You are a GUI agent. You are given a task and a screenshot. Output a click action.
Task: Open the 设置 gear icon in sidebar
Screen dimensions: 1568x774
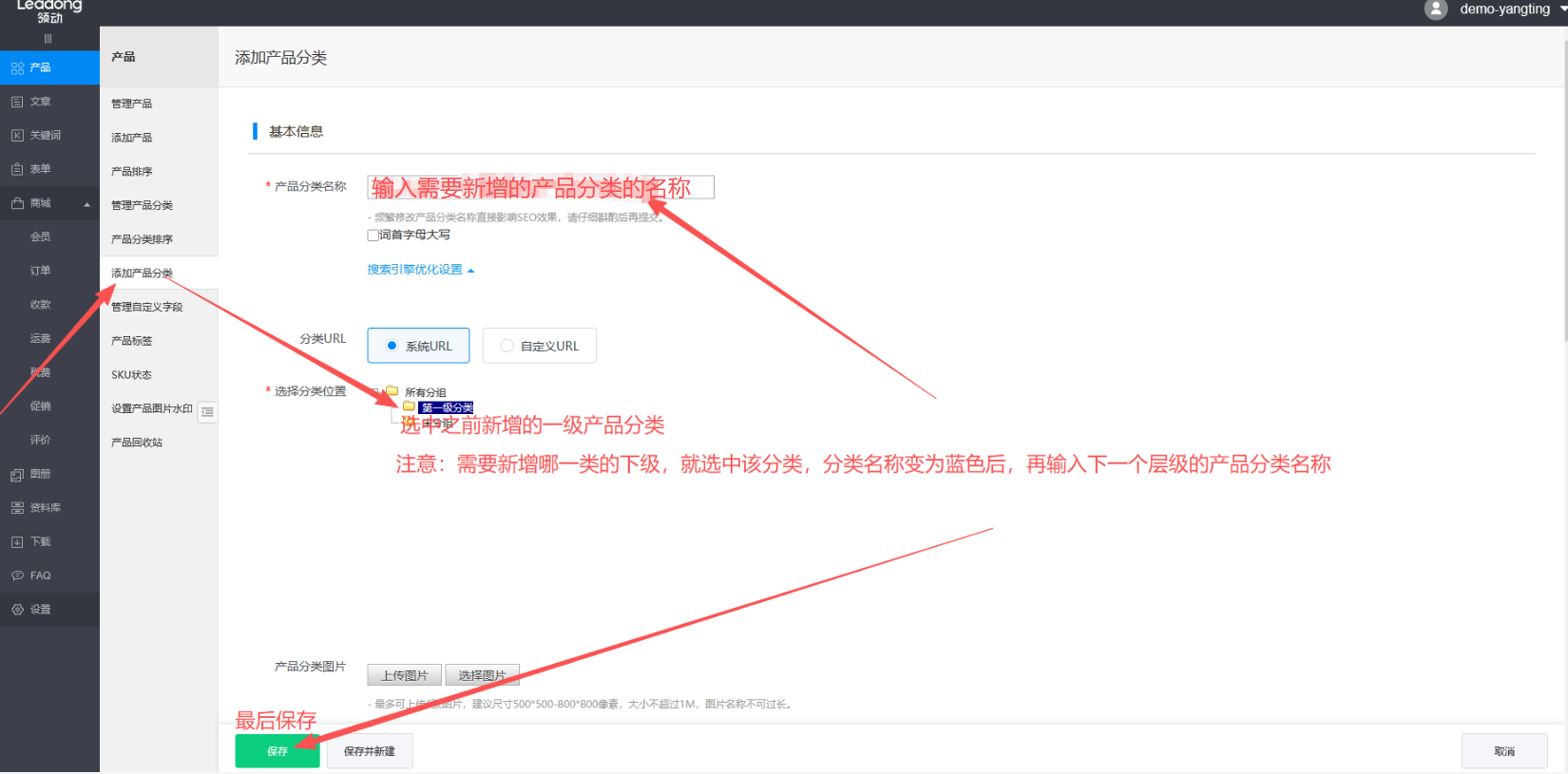[x=17, y=610]
